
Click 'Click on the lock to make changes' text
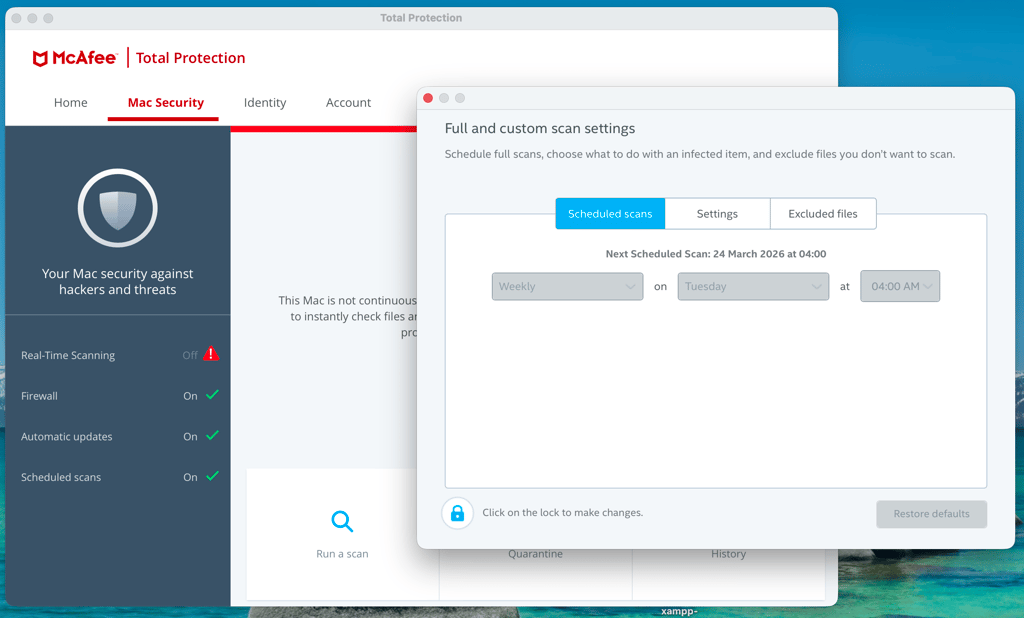click(562, 513)
